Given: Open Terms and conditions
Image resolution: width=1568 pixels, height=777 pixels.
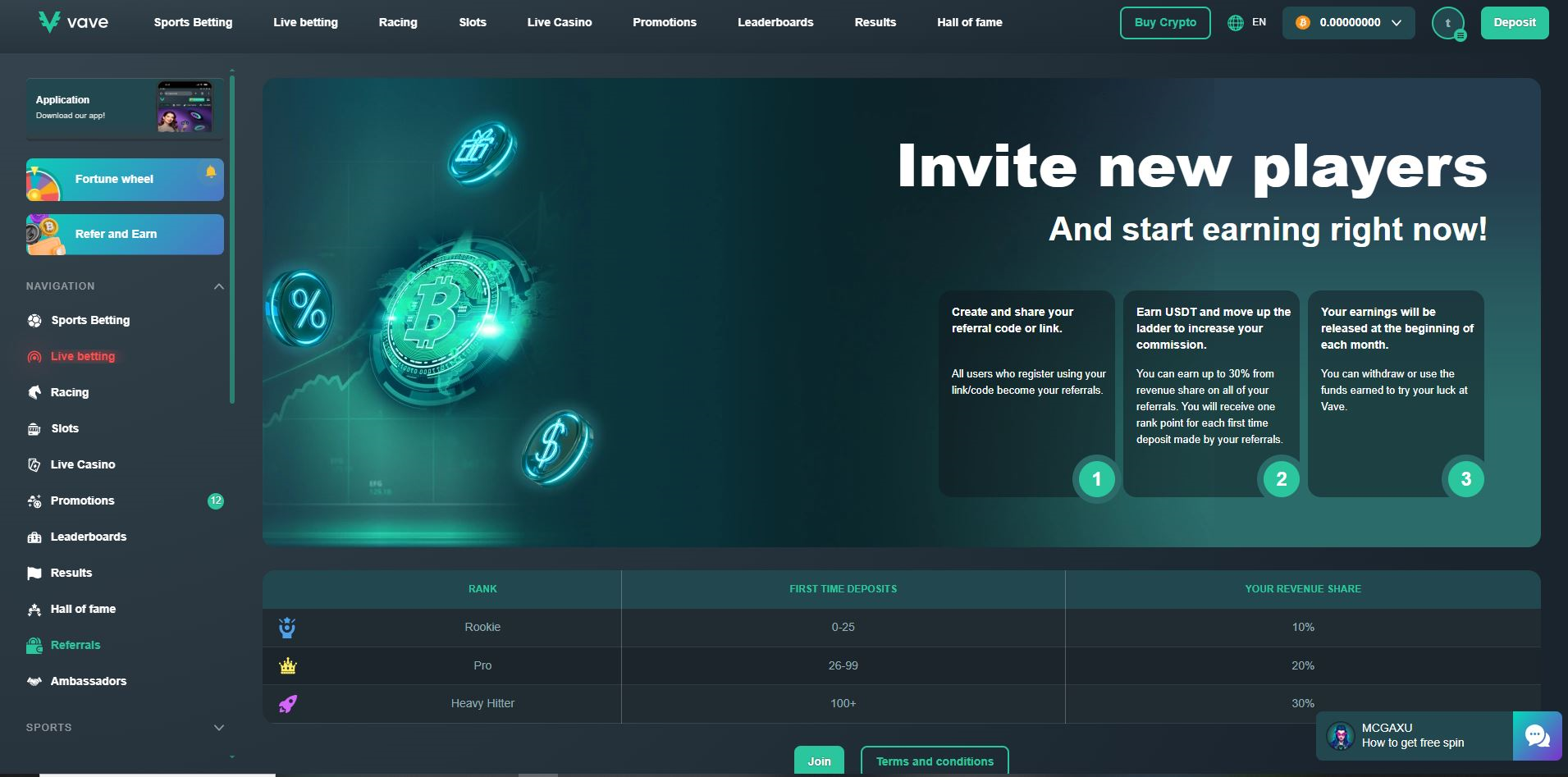Looking at the screenshot, I should click(934, 761).
